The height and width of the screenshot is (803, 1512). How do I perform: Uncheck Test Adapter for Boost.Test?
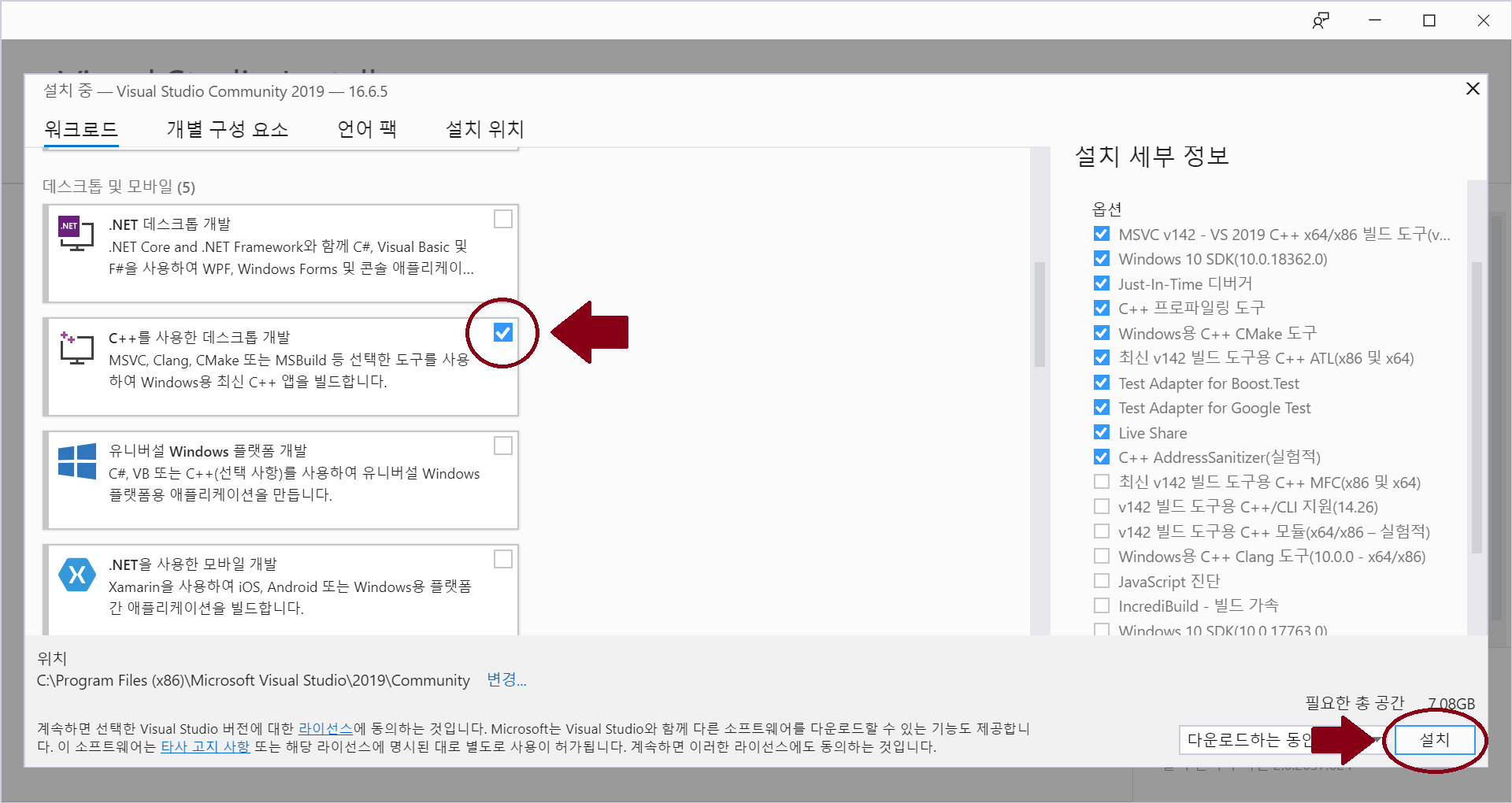pyautogui.click(x=1102, y=383)
